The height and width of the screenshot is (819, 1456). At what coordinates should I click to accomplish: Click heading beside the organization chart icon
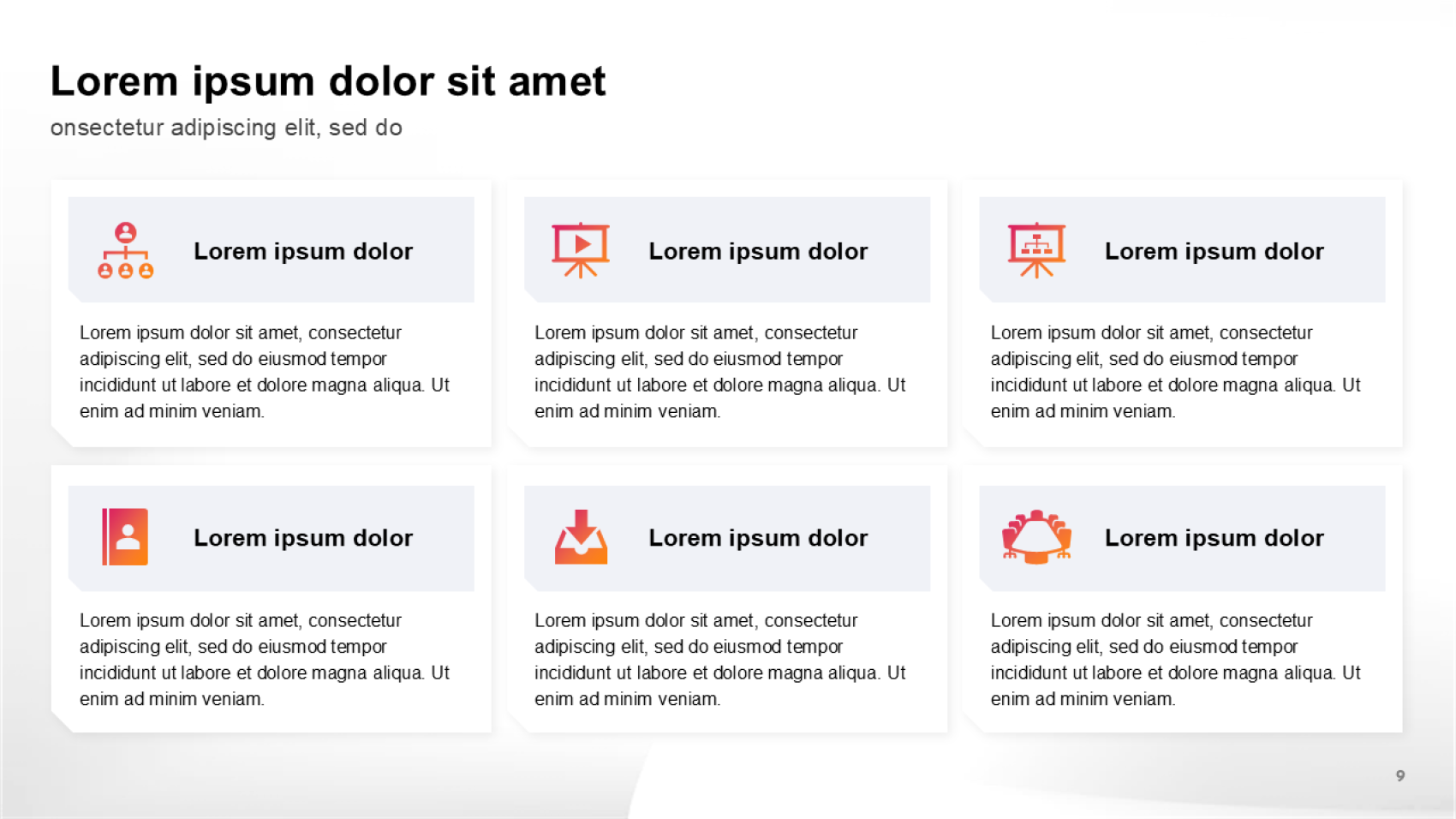(303, 251)
